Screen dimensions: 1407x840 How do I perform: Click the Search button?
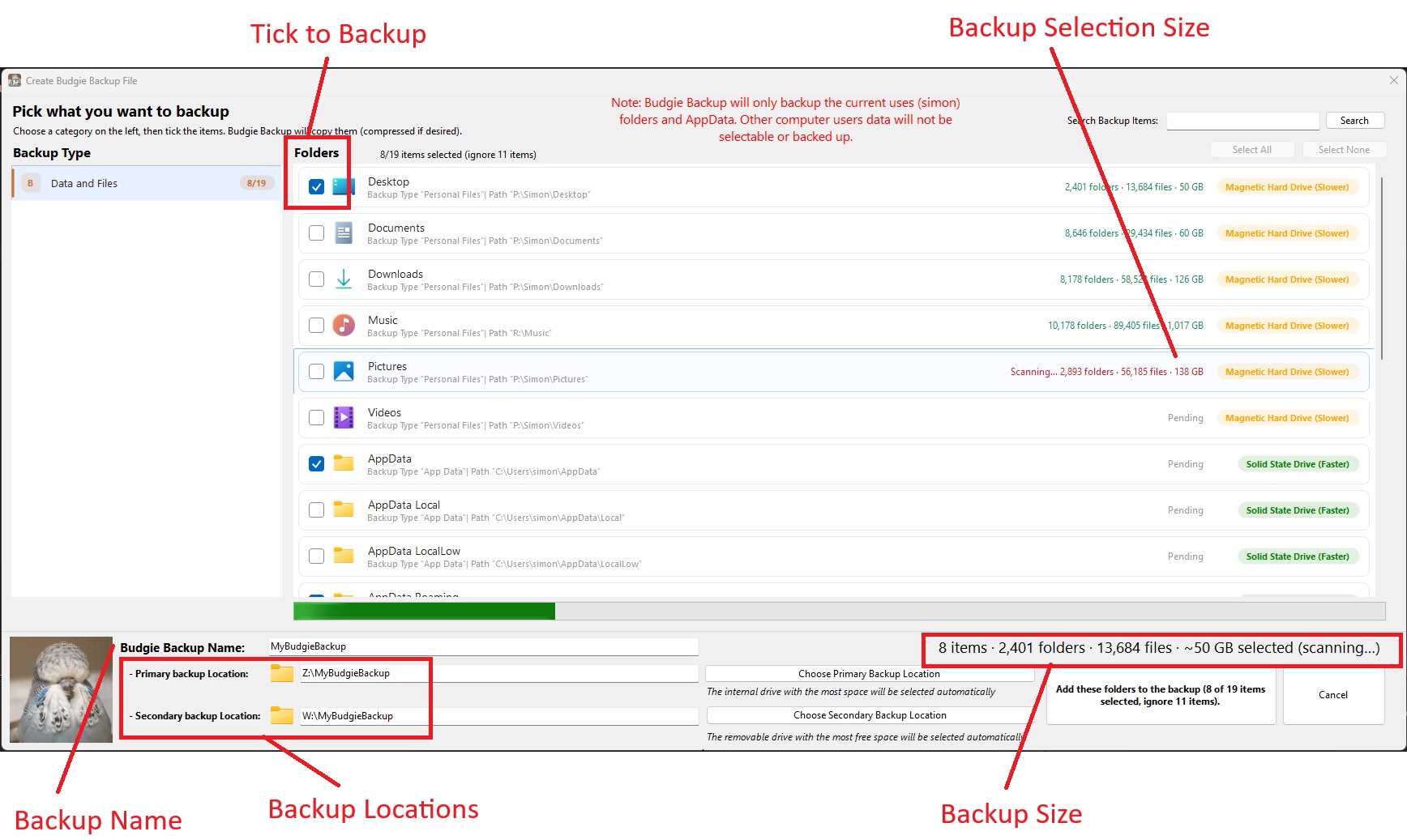[x=1354, y=121]
